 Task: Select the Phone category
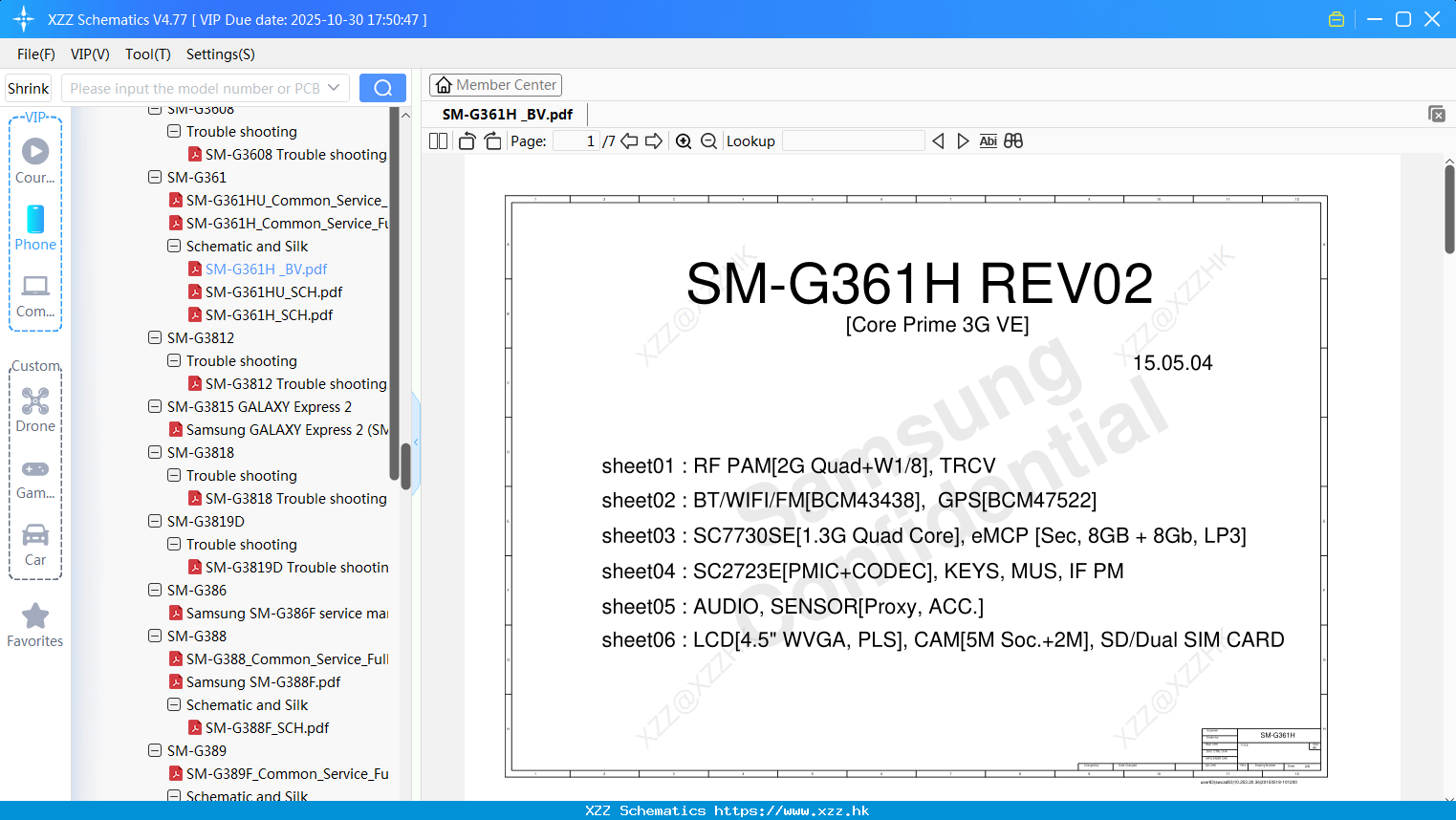[35, 227]
